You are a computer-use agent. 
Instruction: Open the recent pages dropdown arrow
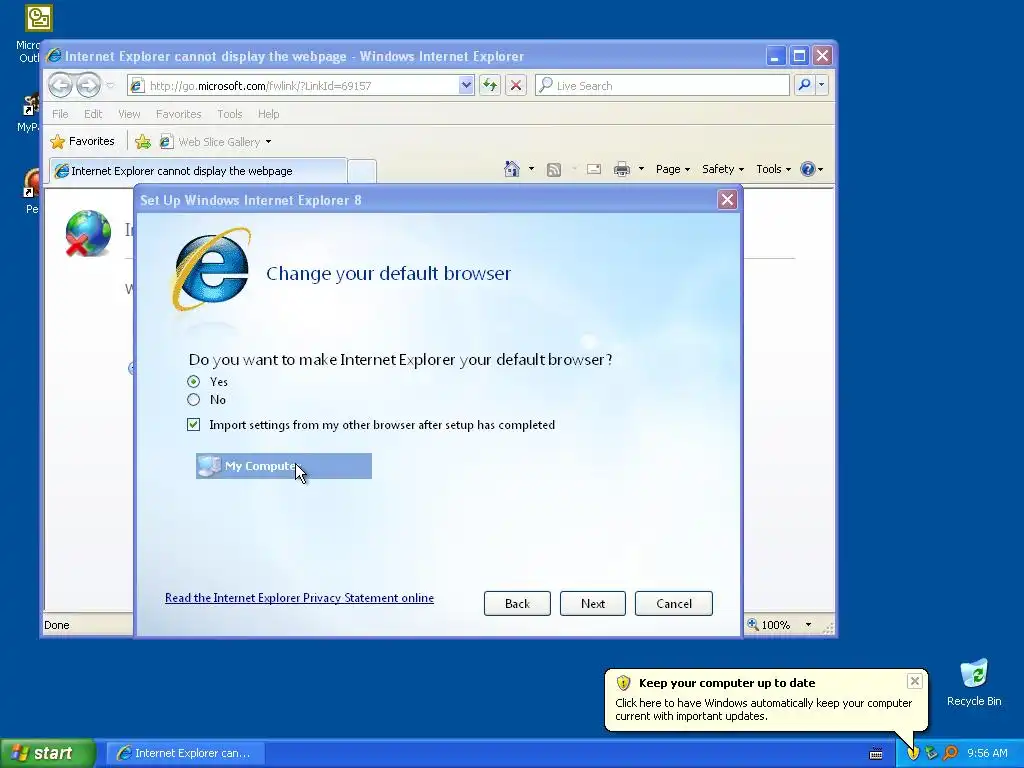[x=110, y=86]
